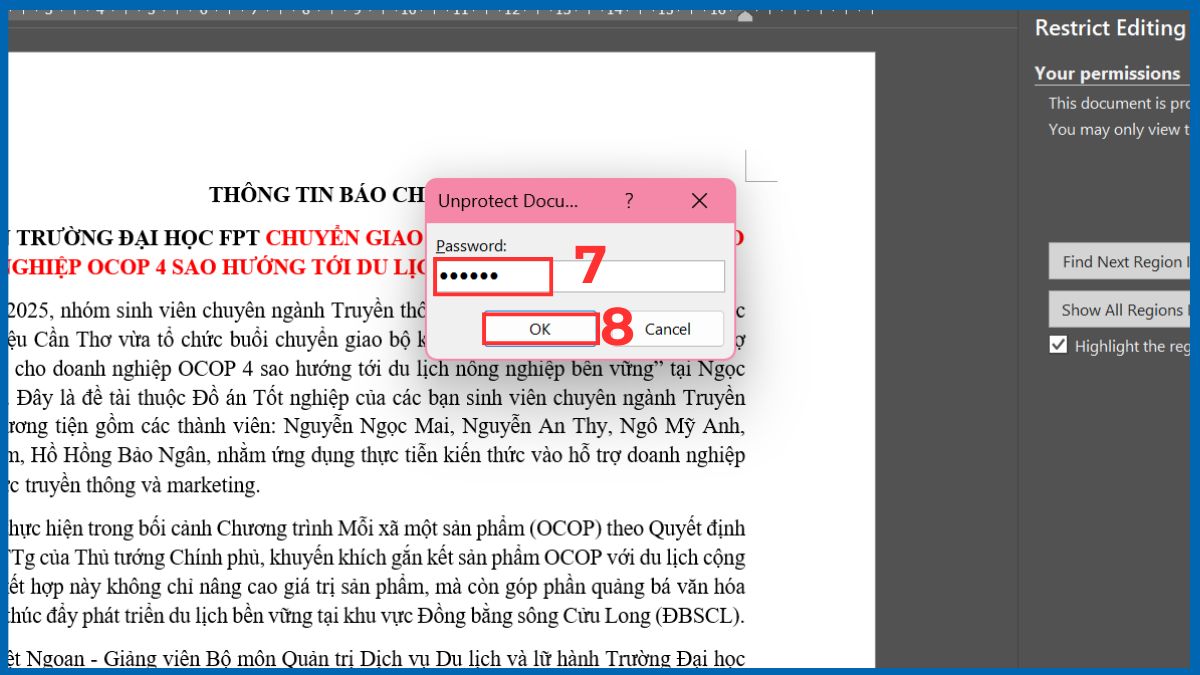Click the Cancel button in the dialog
This screenshot has height=675, width=1200.
point(666,329)
